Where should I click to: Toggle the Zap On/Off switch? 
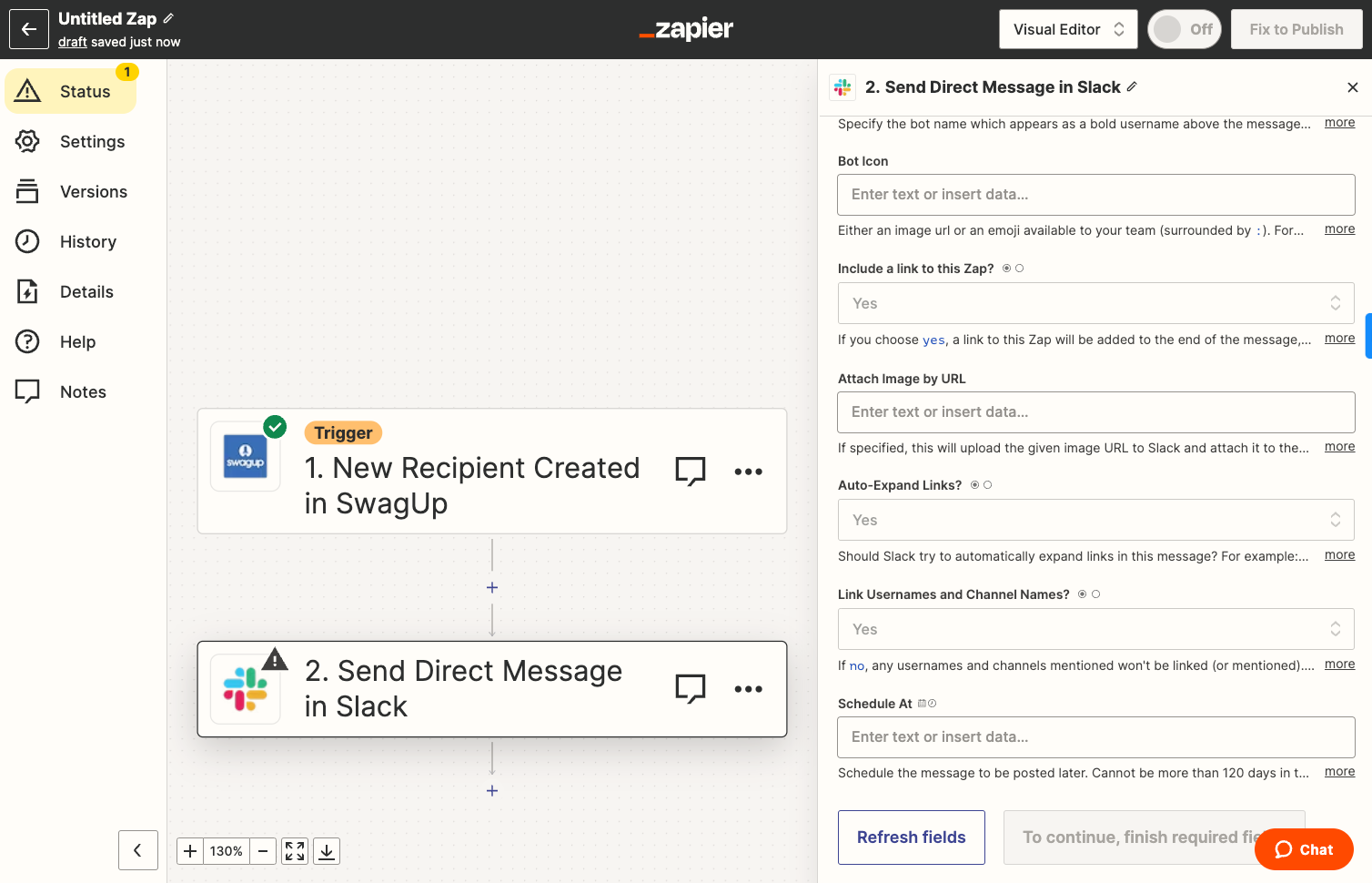[1184, 29]
